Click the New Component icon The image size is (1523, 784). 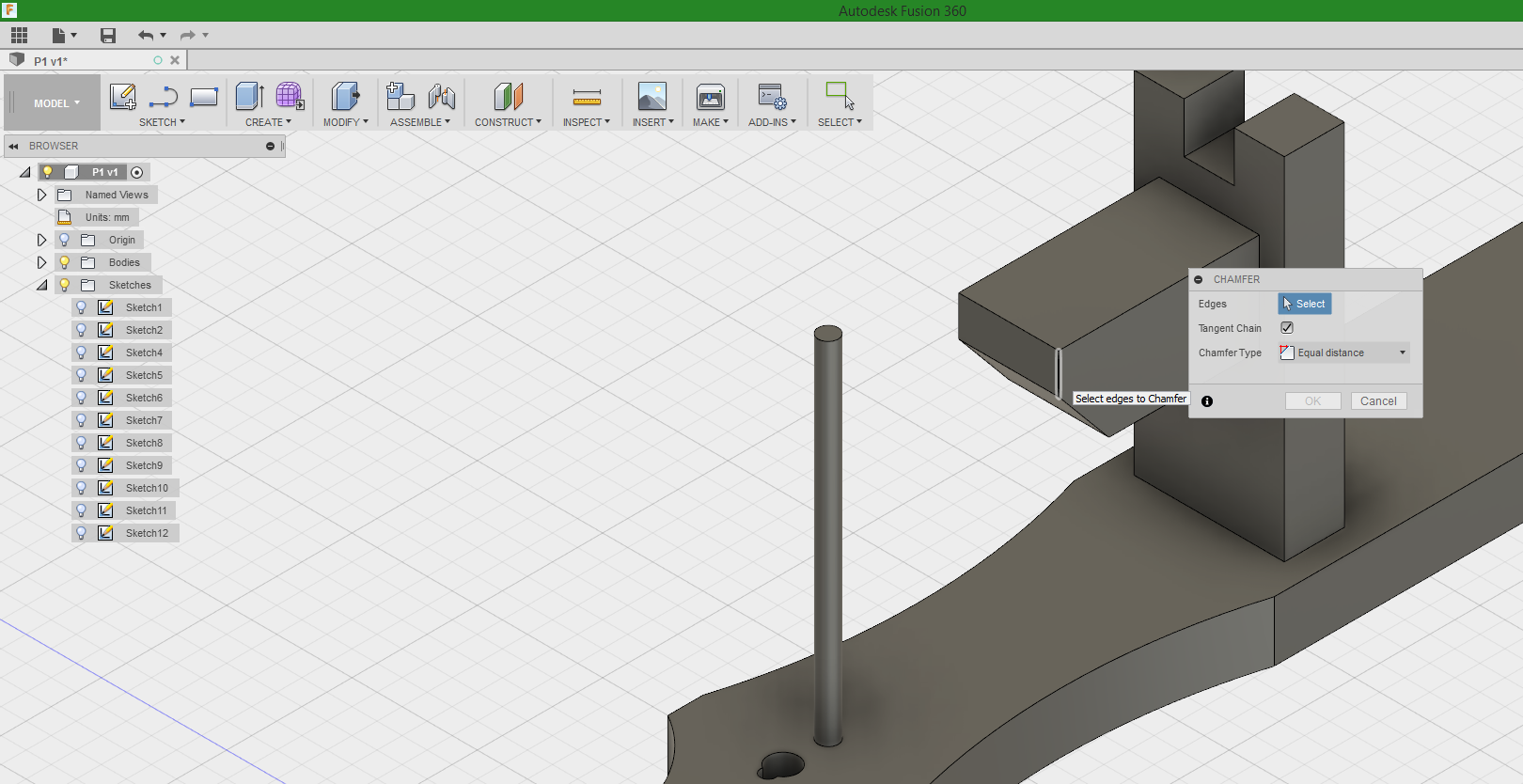[400, 96]
